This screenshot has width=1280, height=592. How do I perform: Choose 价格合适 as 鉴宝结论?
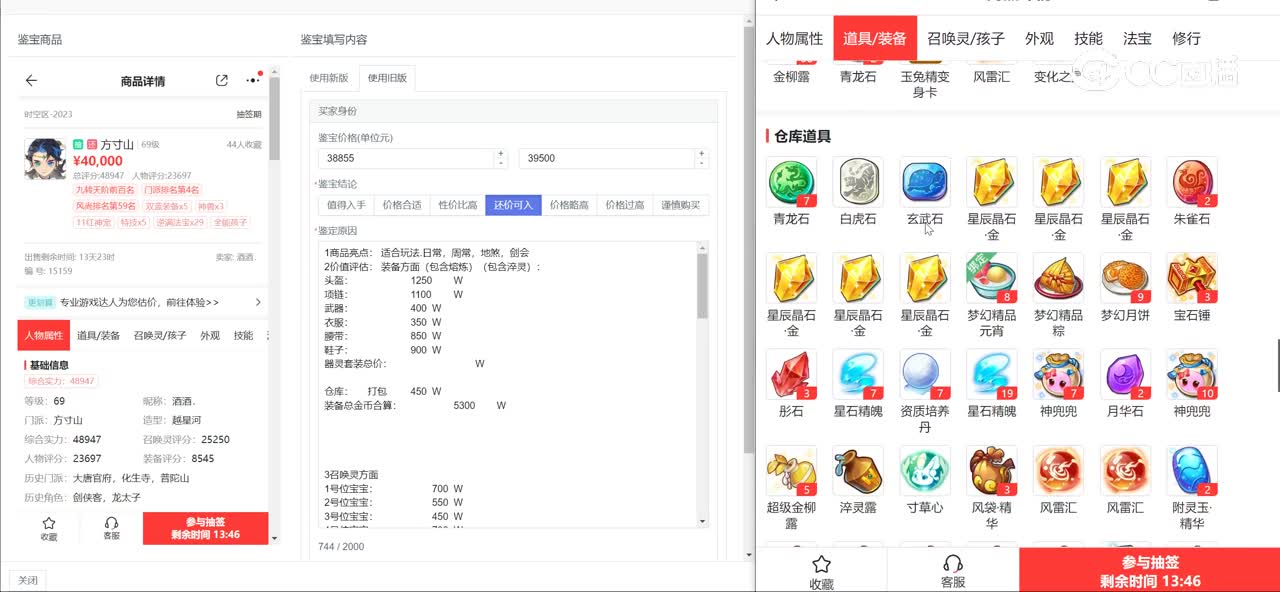(402, 205)
